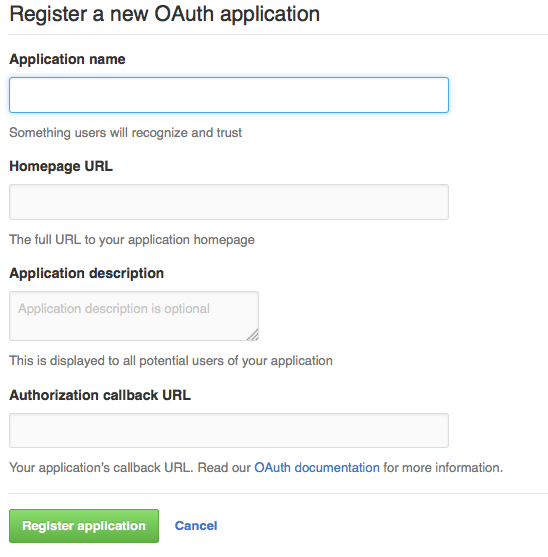548x557 pixels.
Task: Click the hint about recognize and trust
Action: tap(125, 133)
